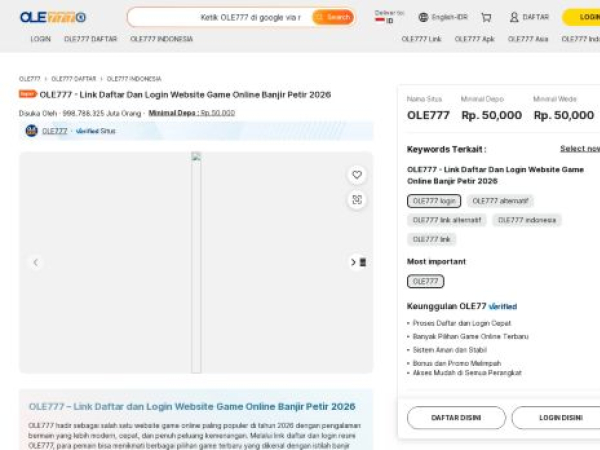Open the LOGIN nav menu item
Viewport: 600px width, 450px height.
(x=41, y=39)
